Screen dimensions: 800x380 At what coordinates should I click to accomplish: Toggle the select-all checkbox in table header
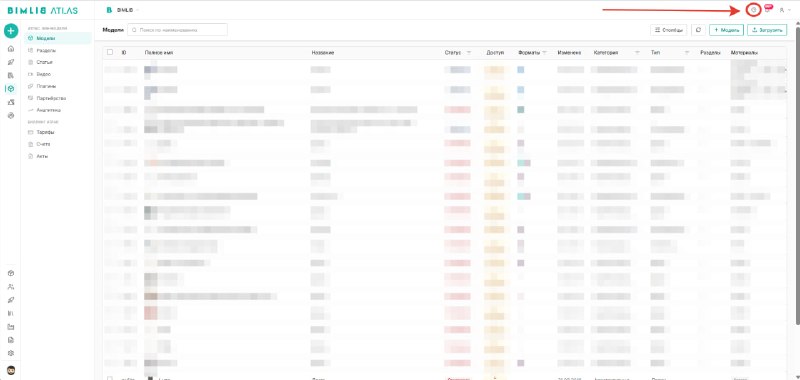point(110,52)
